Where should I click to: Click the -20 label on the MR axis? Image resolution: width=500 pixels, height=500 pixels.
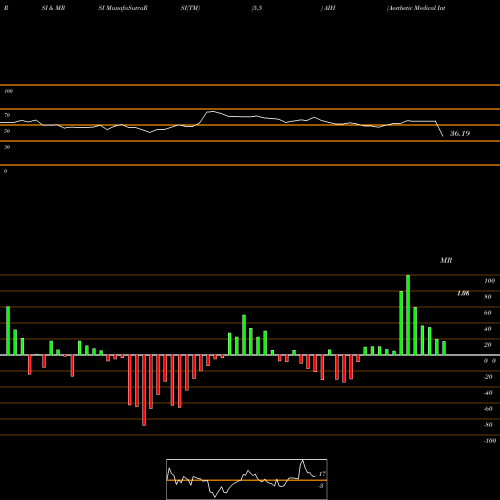click(x=488, y=377)
